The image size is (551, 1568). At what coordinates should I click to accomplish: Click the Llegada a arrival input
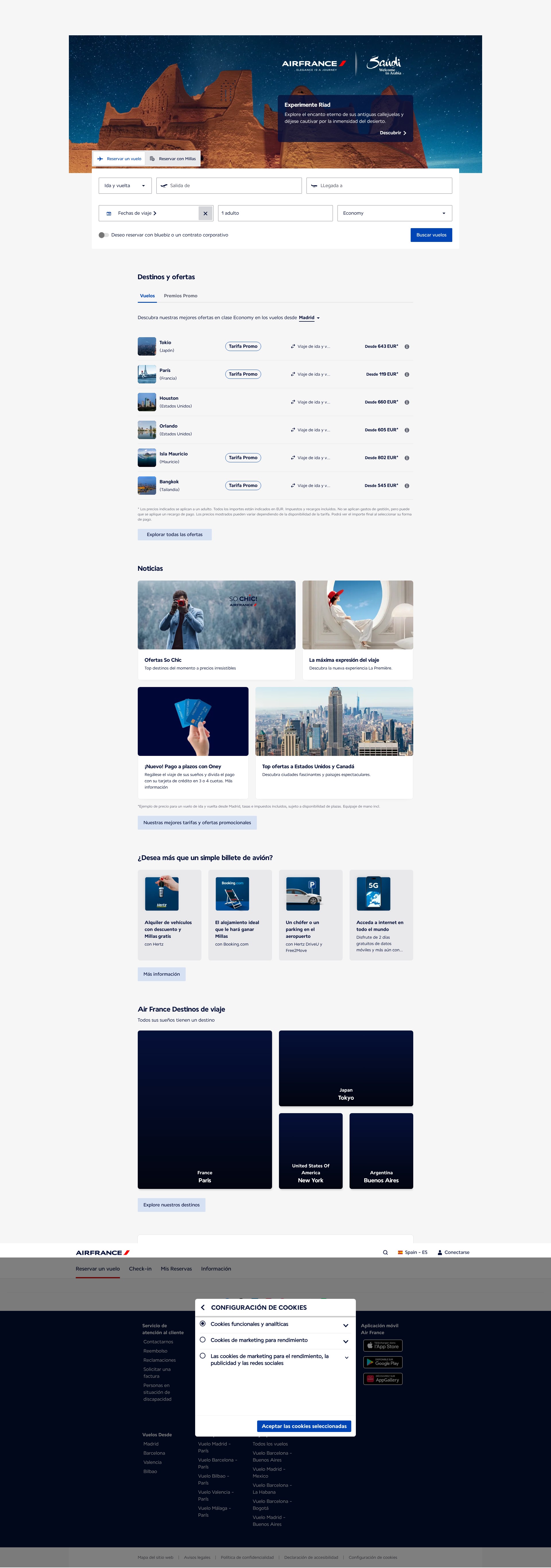[379, 186]
